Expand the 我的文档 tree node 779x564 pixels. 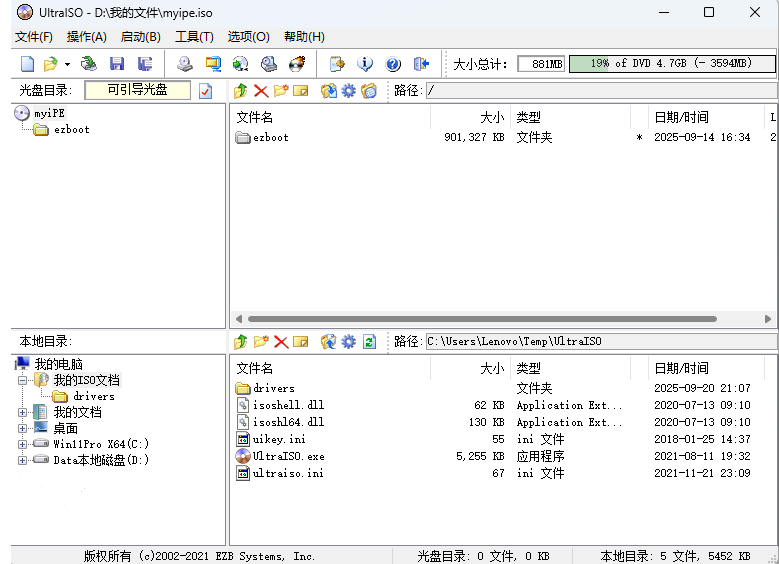tap(22, 412)
